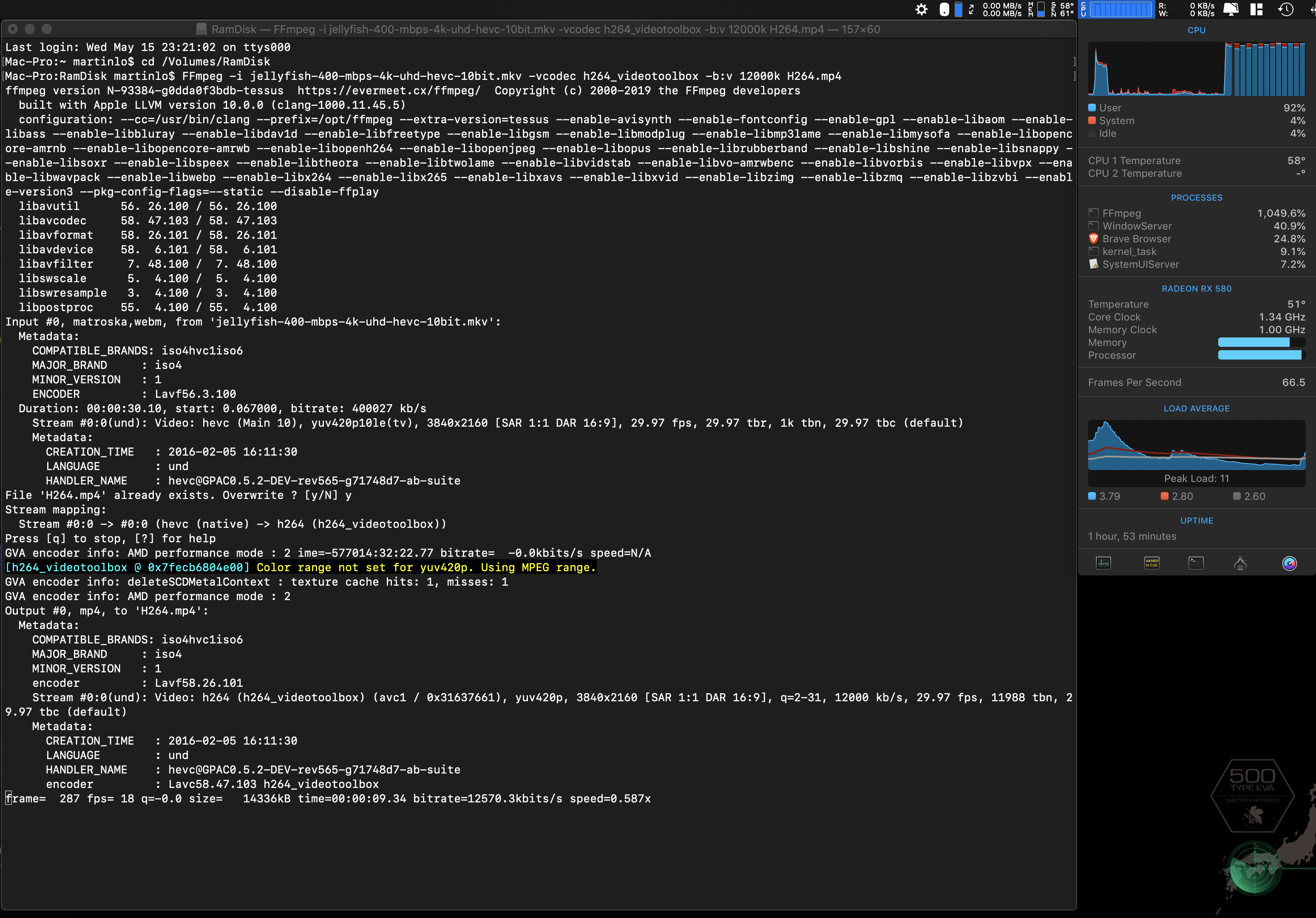This screenshot has height=918, width=1316.
Task: Click the UPTIME header
Action: pyautogui.click(x=1196, y=520)
